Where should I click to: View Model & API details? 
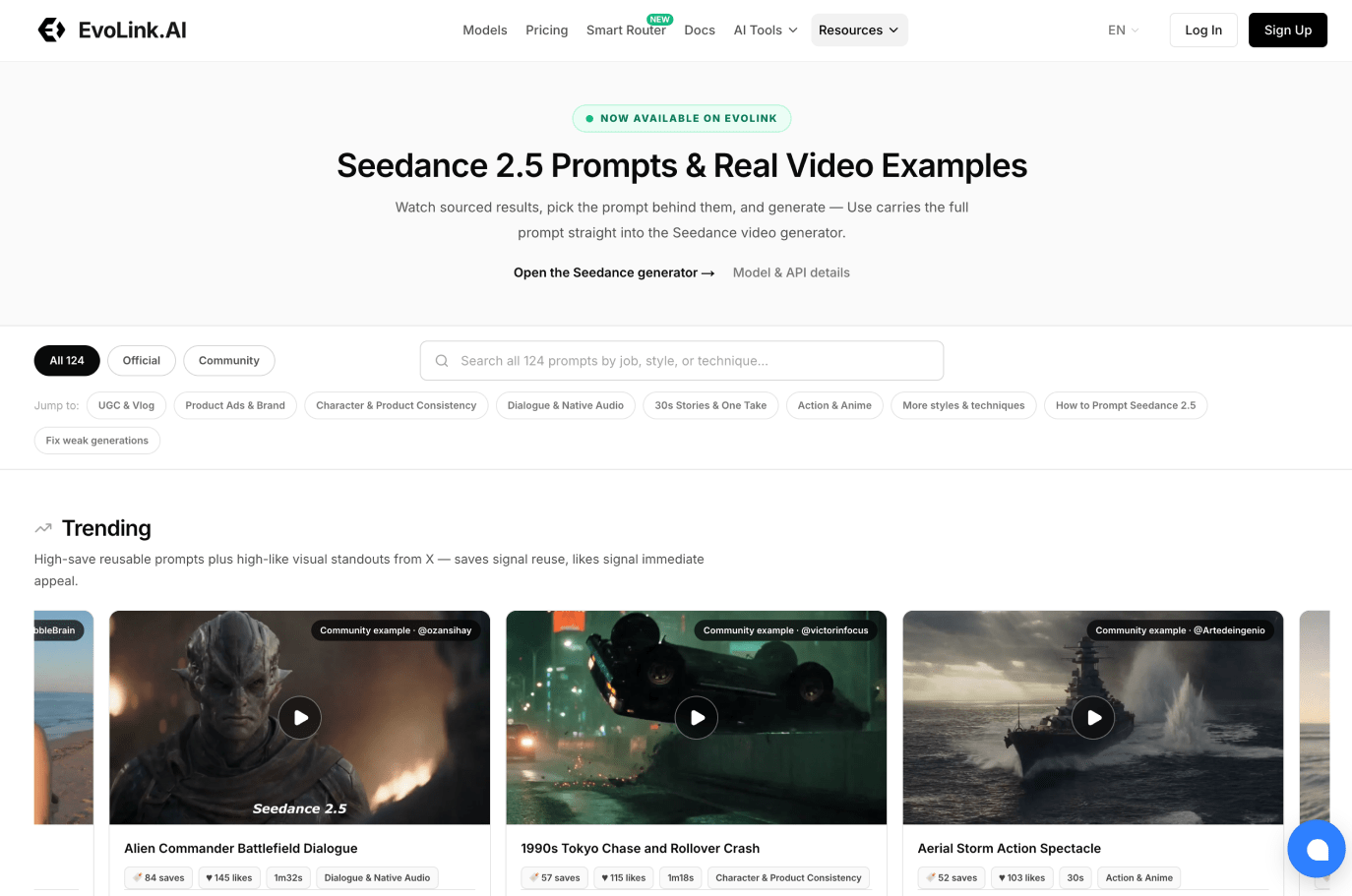point(791,273)
